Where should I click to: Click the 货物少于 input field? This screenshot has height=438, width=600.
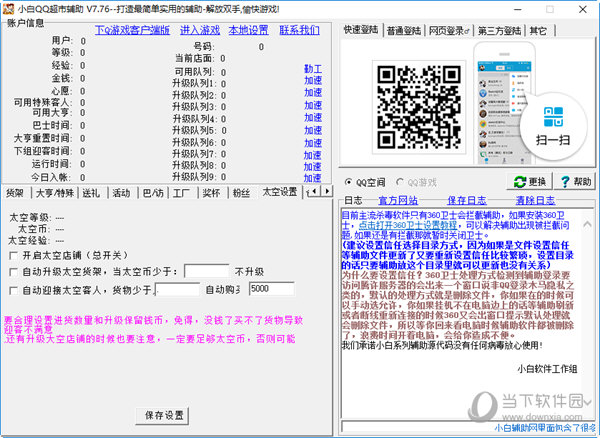tap(178, 290)
